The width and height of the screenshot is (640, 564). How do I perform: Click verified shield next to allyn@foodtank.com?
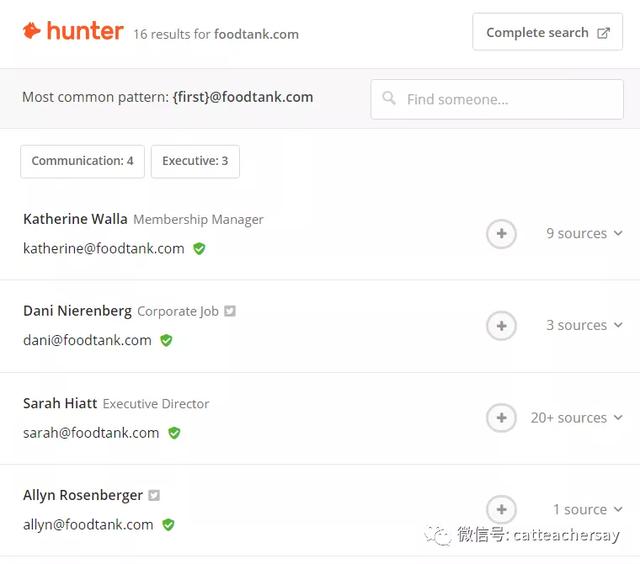click(x=168, y=525)
